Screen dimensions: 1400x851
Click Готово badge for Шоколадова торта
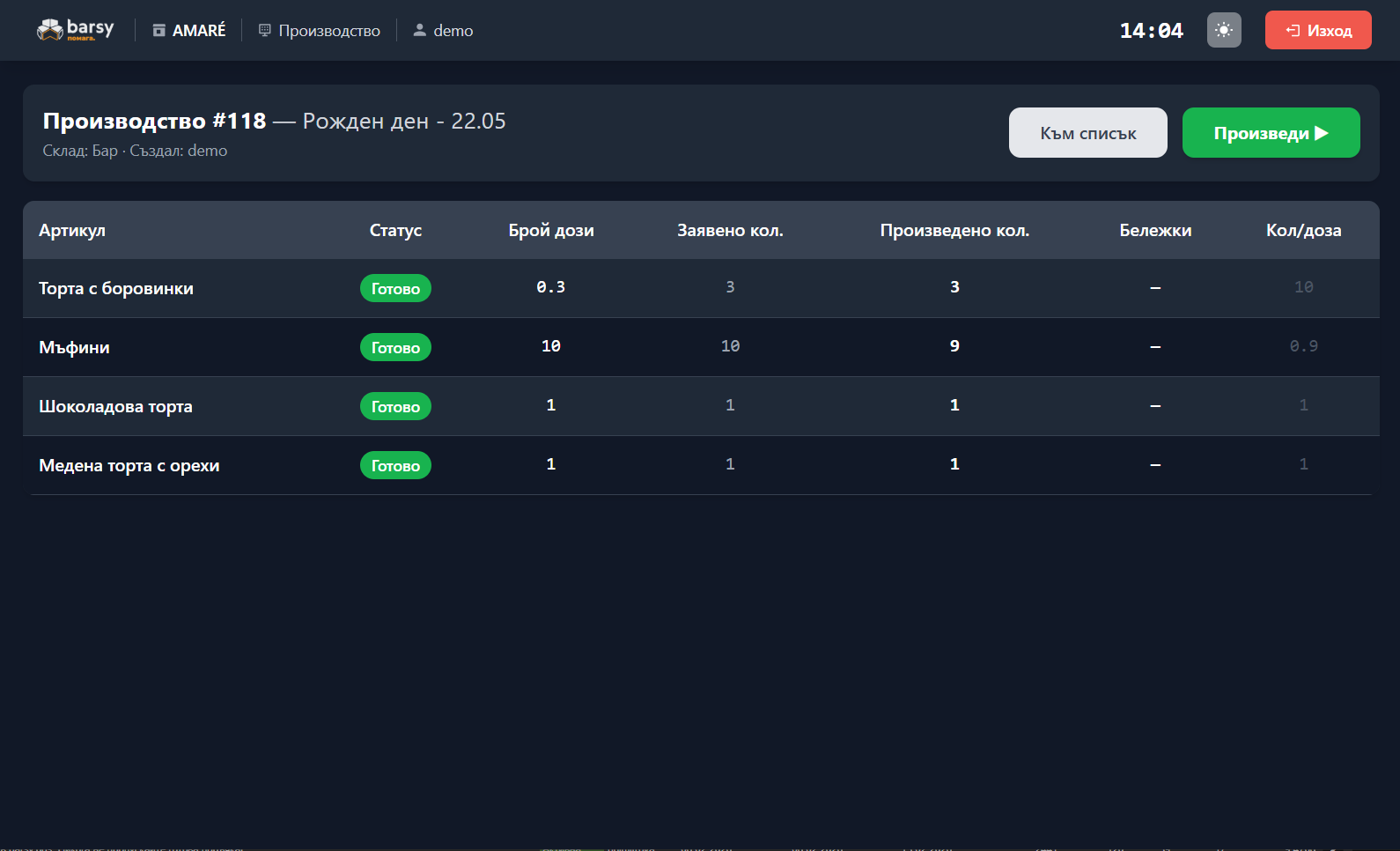395,406
